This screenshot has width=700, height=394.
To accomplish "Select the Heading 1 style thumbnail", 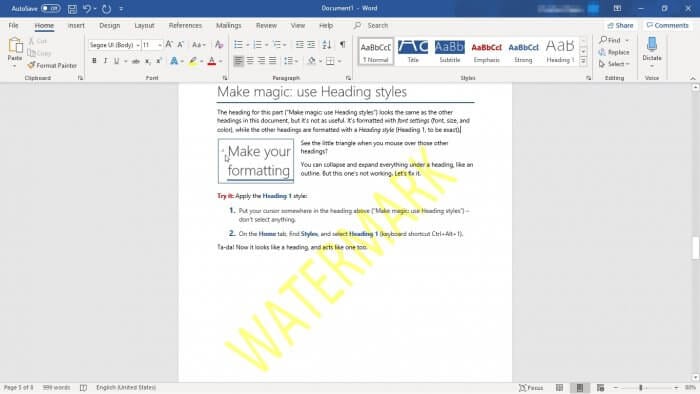I will click(x=560, y=51).
